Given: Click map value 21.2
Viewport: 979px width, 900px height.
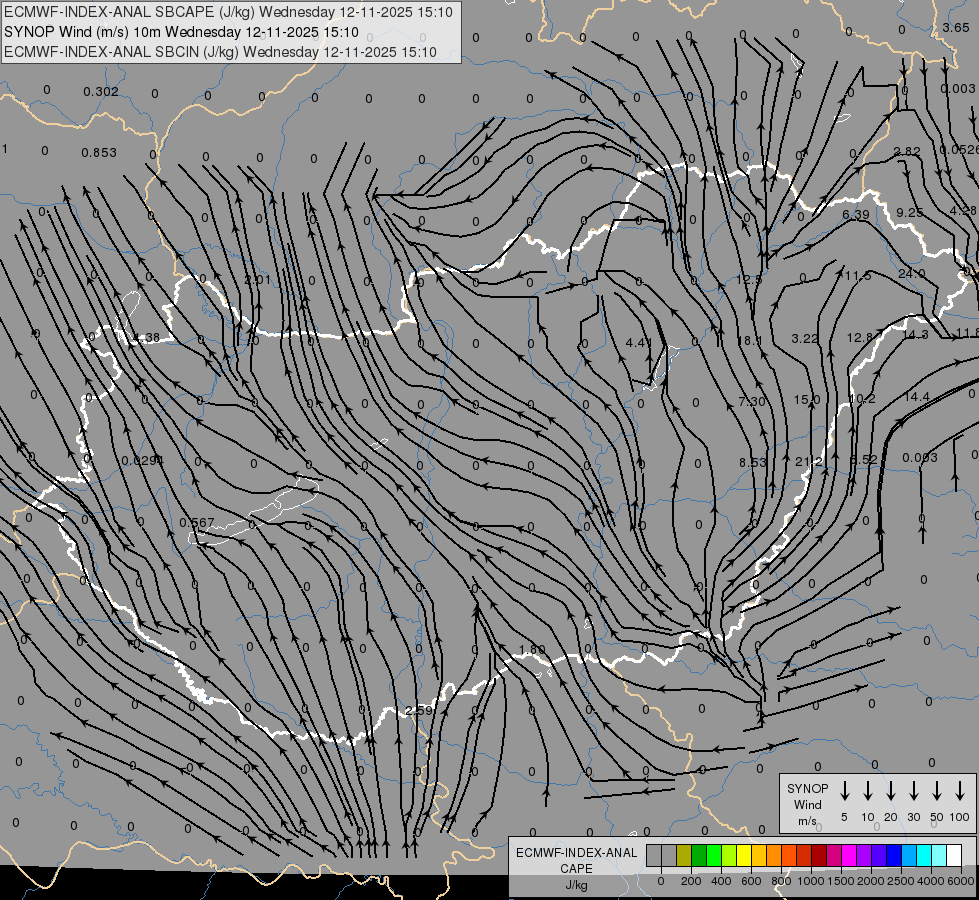Looking at the screenshot, I should 809,462.
